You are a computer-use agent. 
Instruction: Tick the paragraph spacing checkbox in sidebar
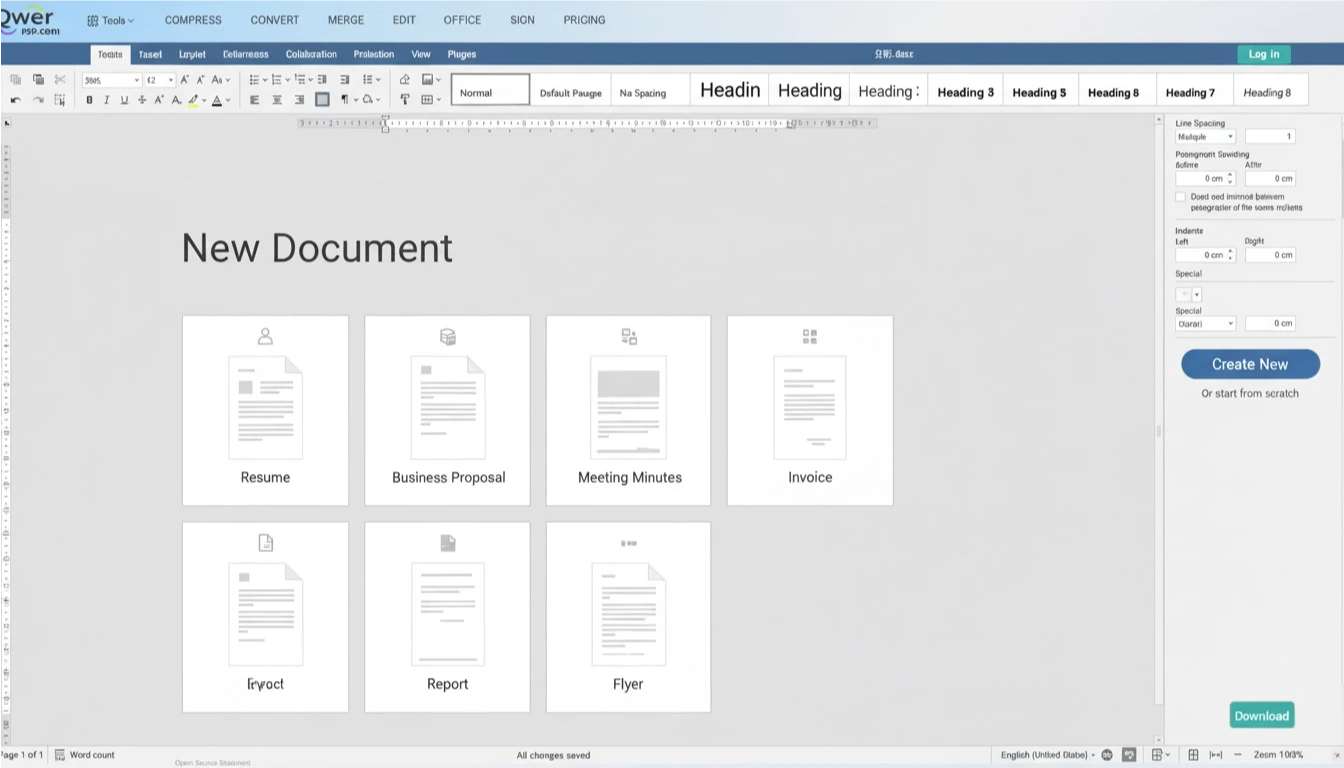[1180, 197]
